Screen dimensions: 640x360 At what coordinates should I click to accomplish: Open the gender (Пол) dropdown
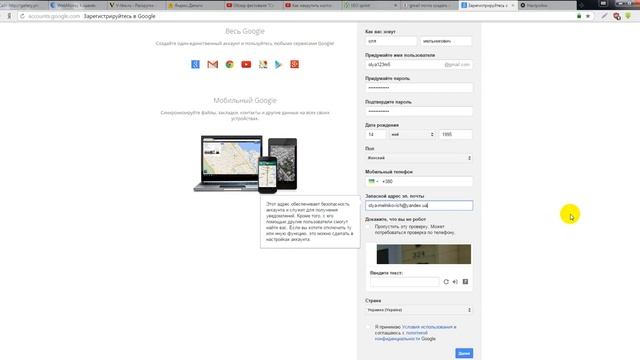419,158
